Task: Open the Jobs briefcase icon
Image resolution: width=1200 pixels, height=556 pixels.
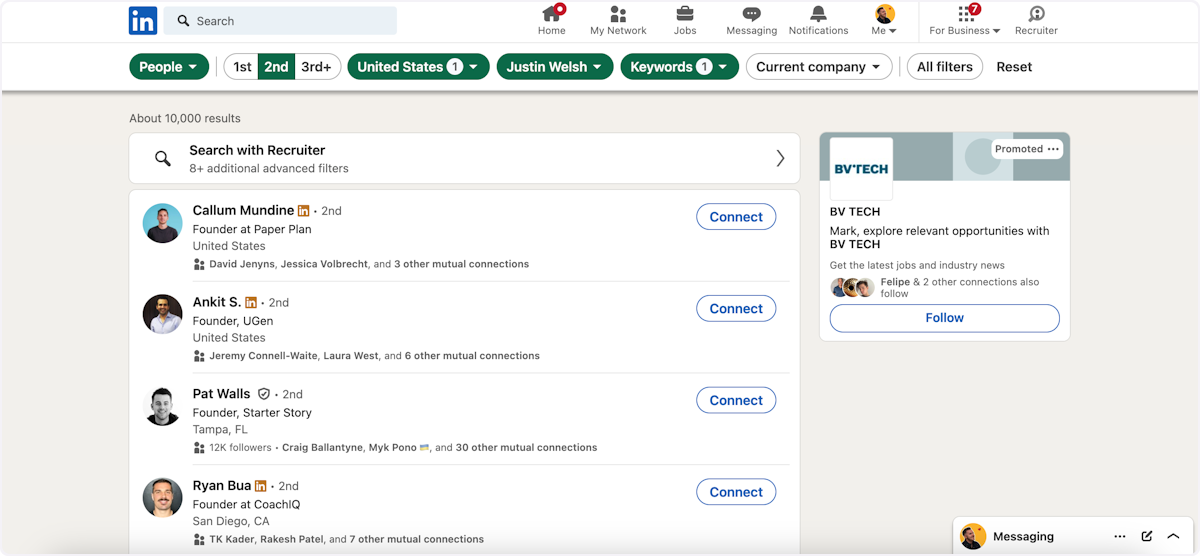Action: point(685,21)
